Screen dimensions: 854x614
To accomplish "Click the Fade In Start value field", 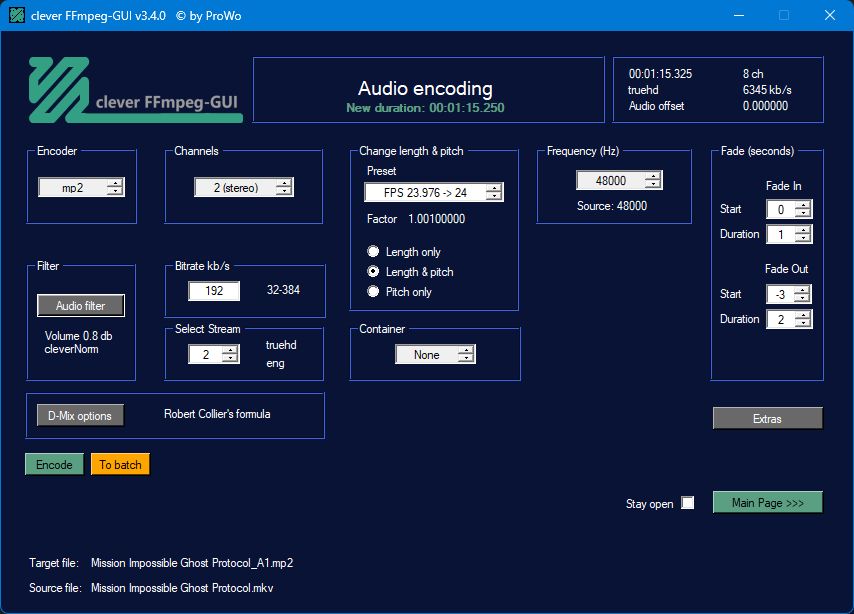I will tap(781, 209).
